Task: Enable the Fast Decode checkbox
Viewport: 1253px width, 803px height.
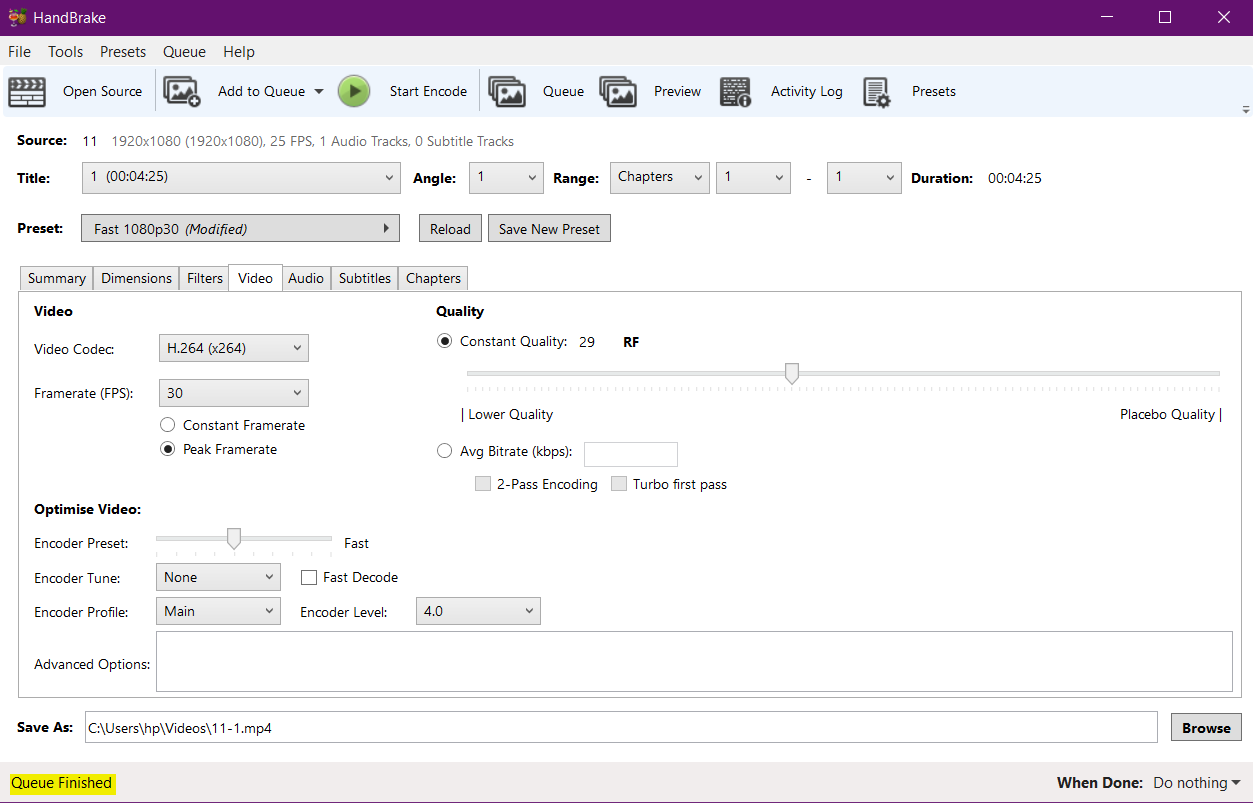Action: tap(309, 577)
